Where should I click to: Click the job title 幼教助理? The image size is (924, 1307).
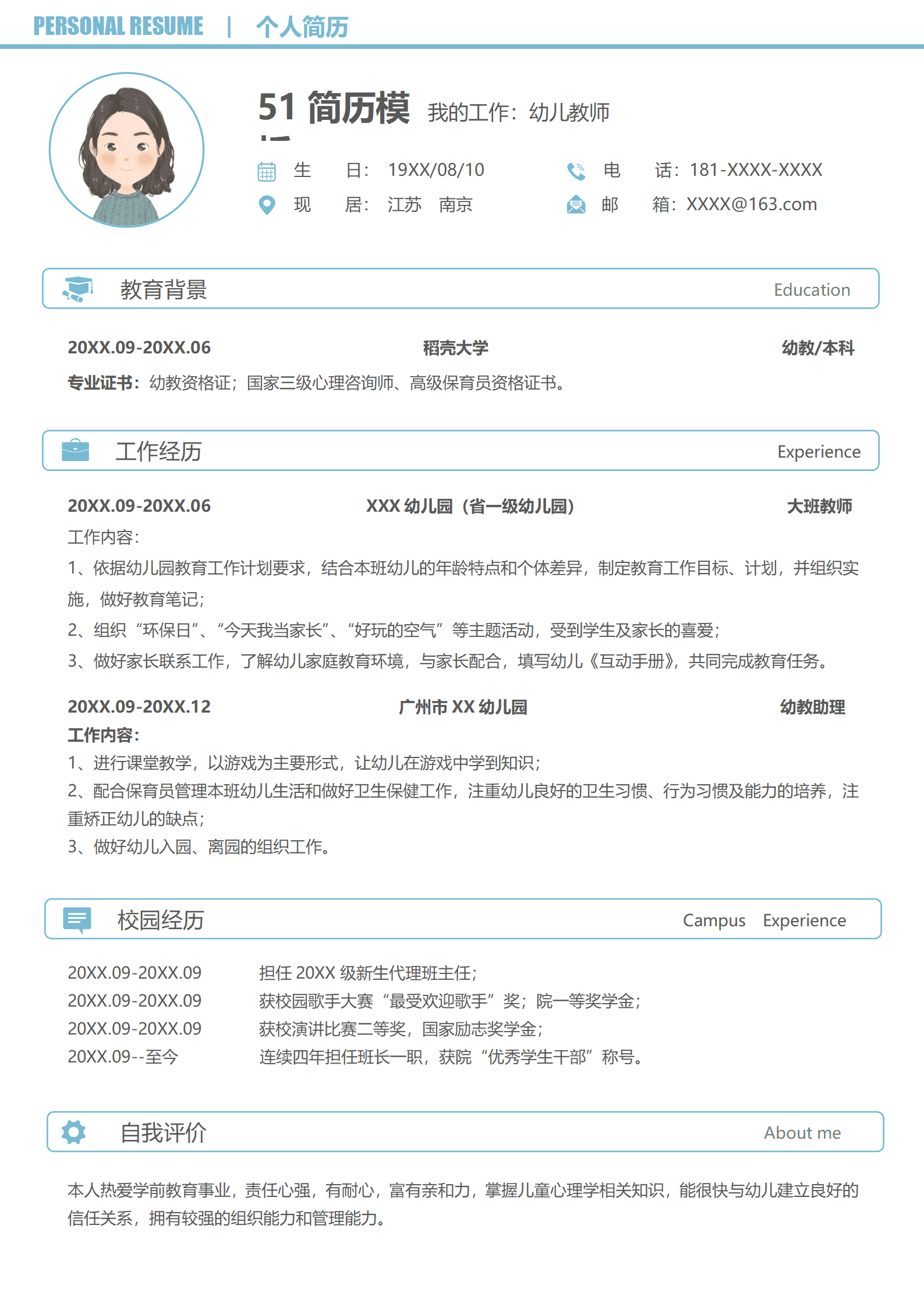(812, 707)
